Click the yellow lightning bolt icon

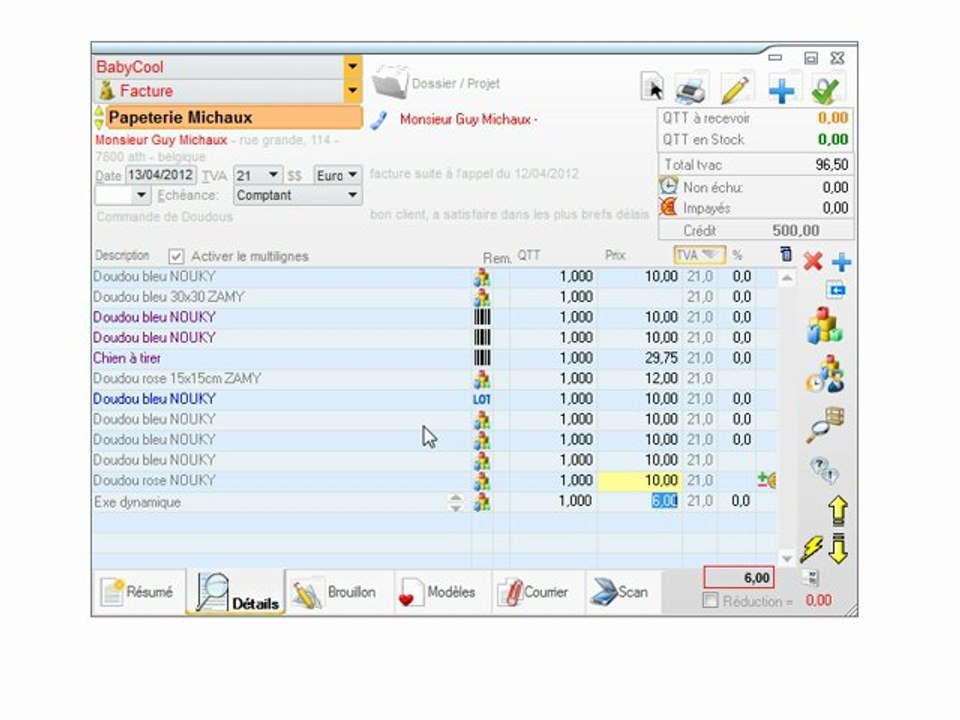tap(812, 549)
